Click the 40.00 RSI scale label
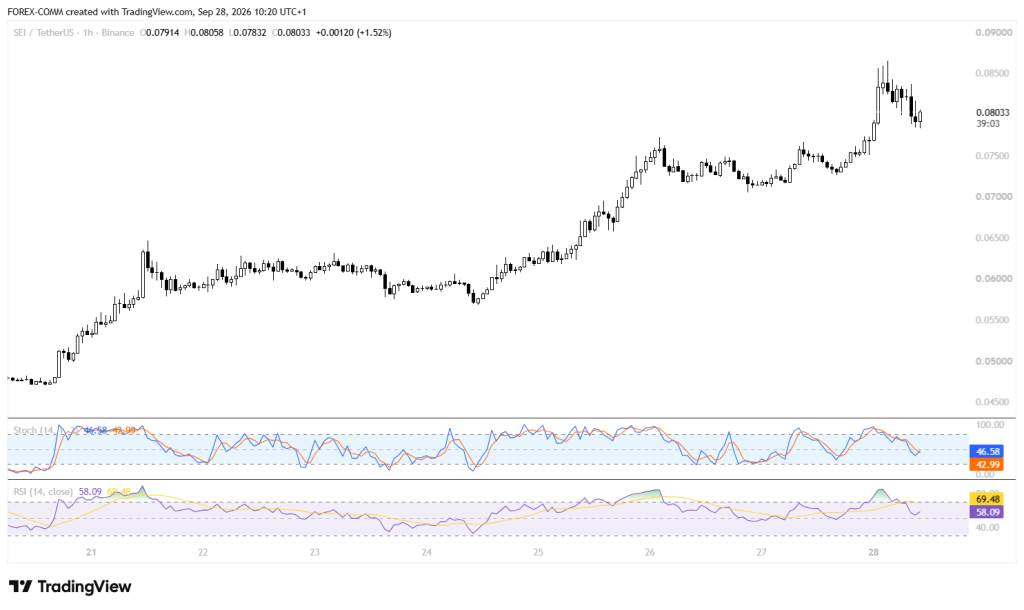 (987, 527)
